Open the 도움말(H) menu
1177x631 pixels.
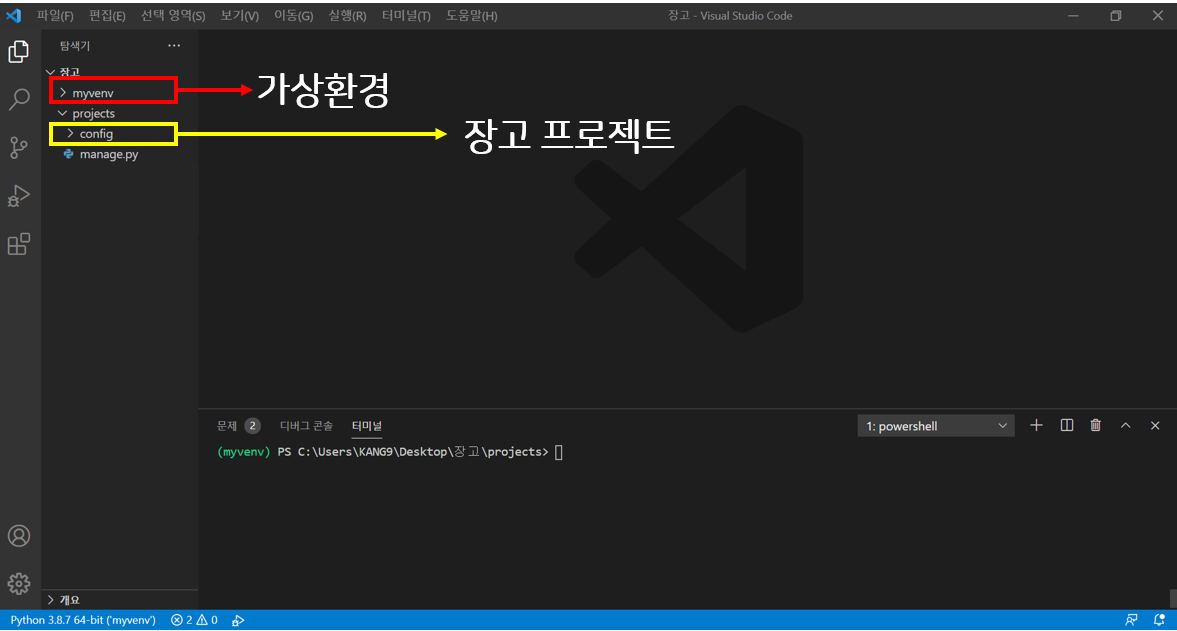pos(471,16)
